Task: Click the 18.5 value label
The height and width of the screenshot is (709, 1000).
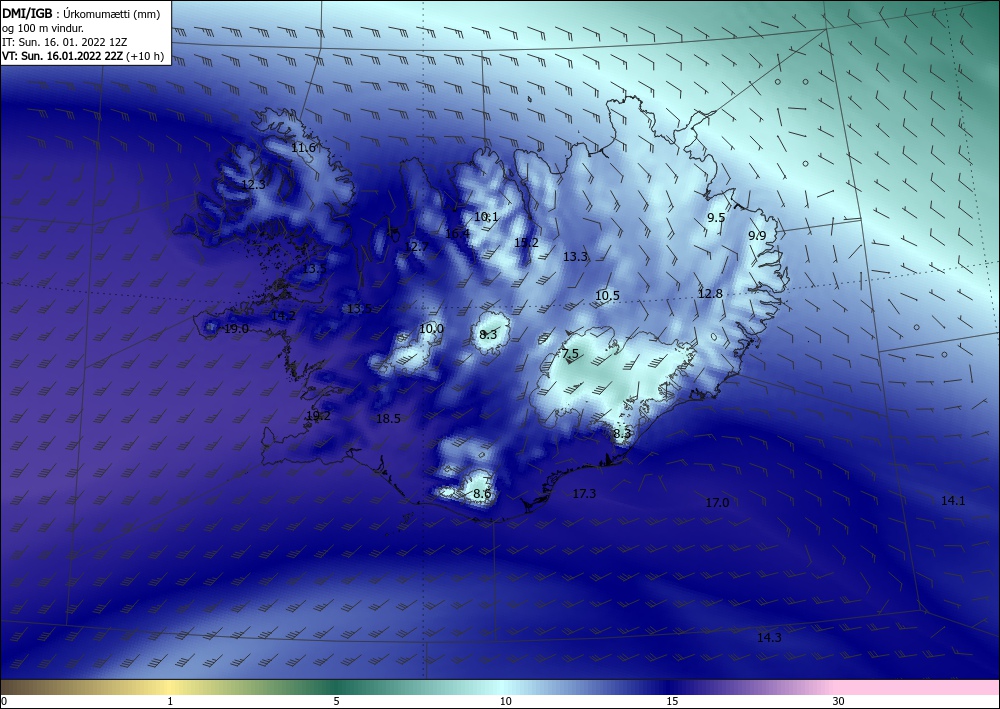Action: [388, 419]
